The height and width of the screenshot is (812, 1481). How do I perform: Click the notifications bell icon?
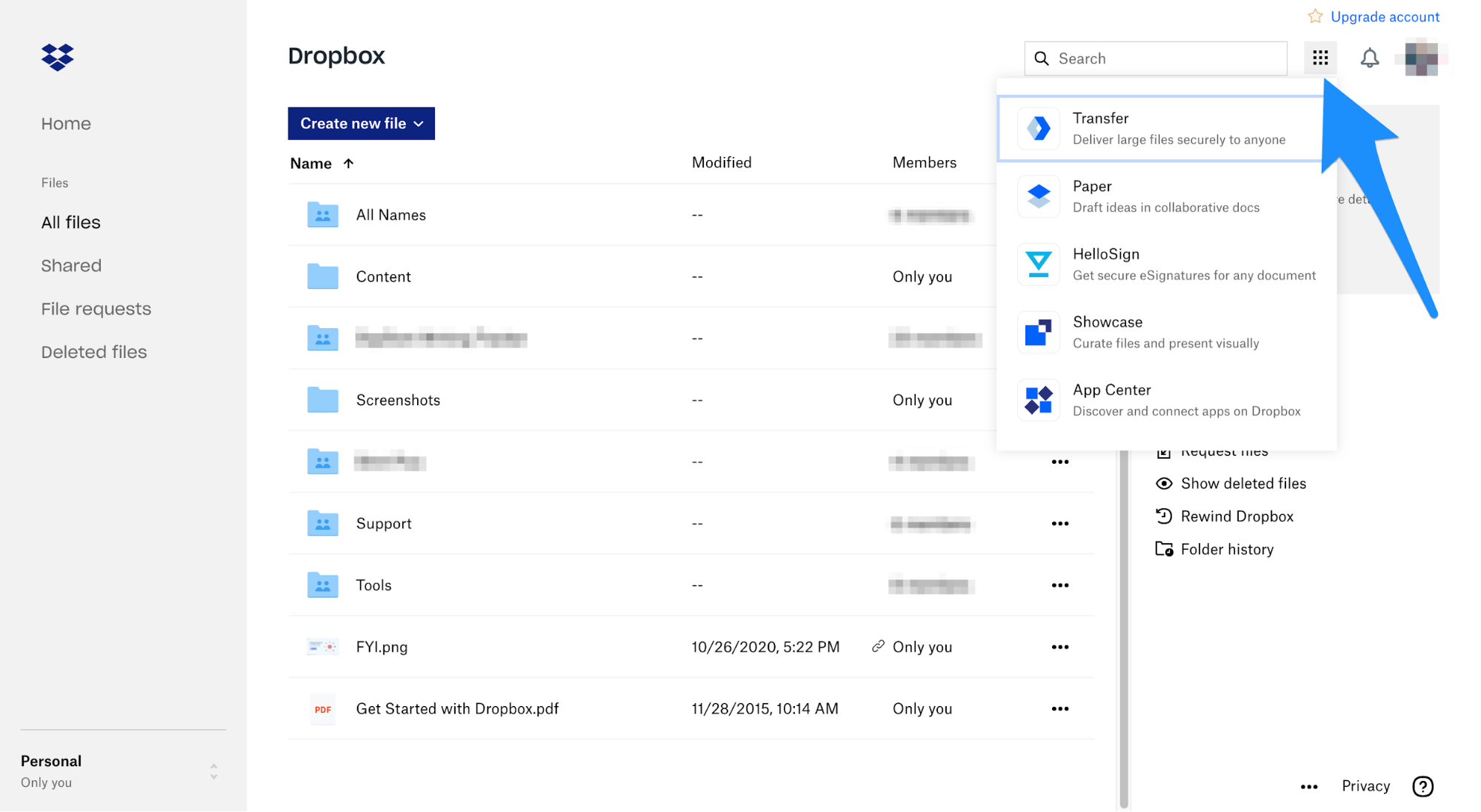click(1369, 58)
